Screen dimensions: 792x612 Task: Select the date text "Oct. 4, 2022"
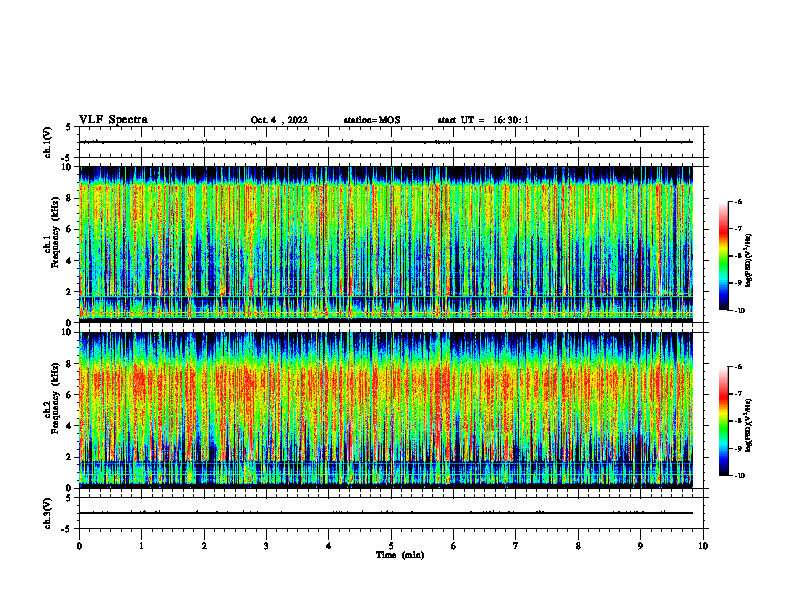click(x=279, y=120)
